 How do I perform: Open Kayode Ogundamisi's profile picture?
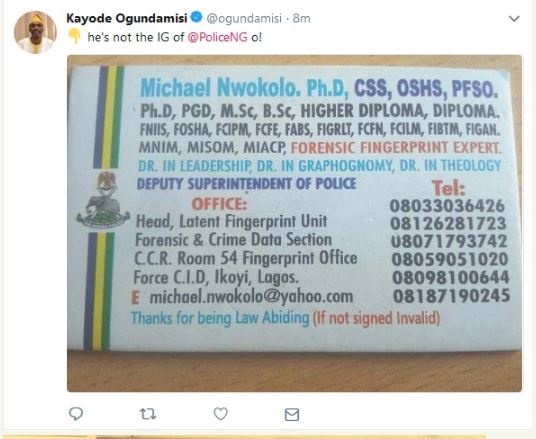click(35, 32)
